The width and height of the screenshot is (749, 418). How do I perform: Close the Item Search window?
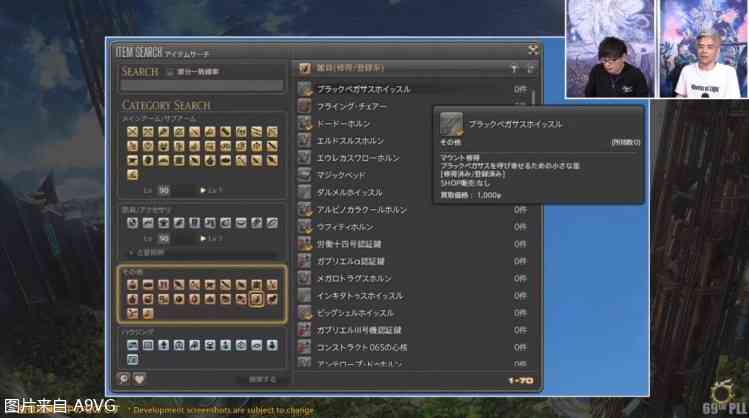(x=533, y=50)
